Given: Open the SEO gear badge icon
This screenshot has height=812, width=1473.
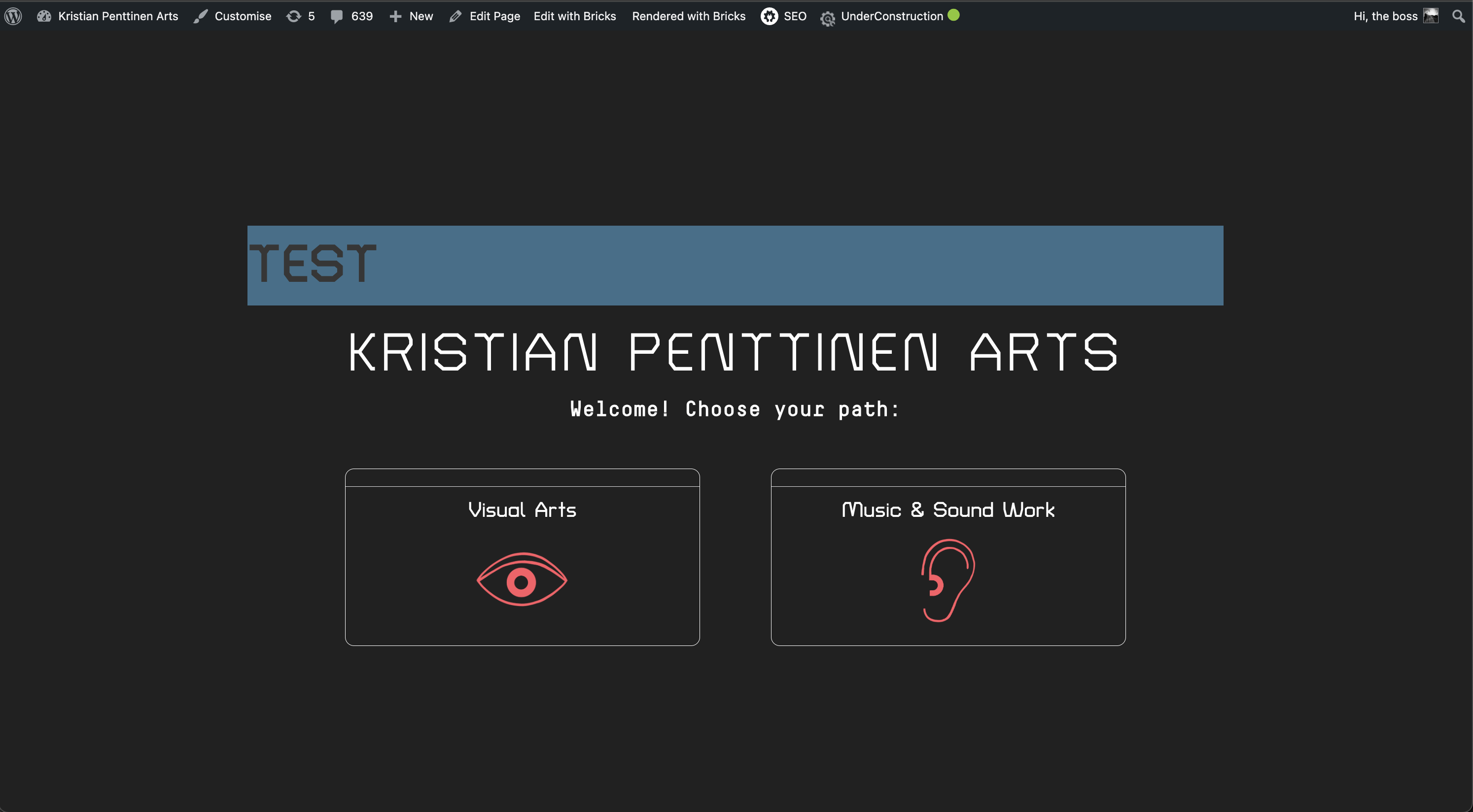Looking at the screenshot, I should click(769, 16).
